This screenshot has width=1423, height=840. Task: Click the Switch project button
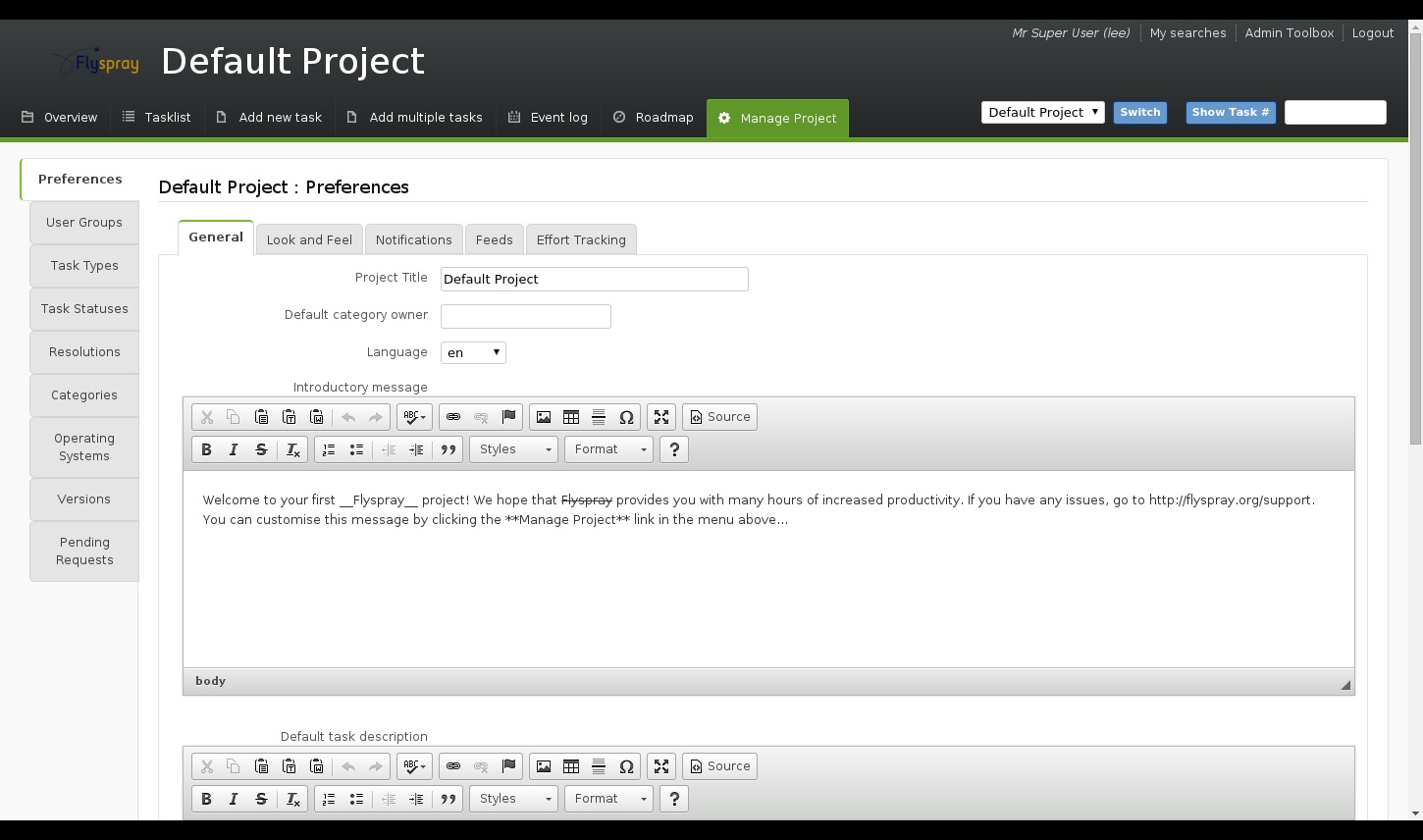coord(1140,112)
